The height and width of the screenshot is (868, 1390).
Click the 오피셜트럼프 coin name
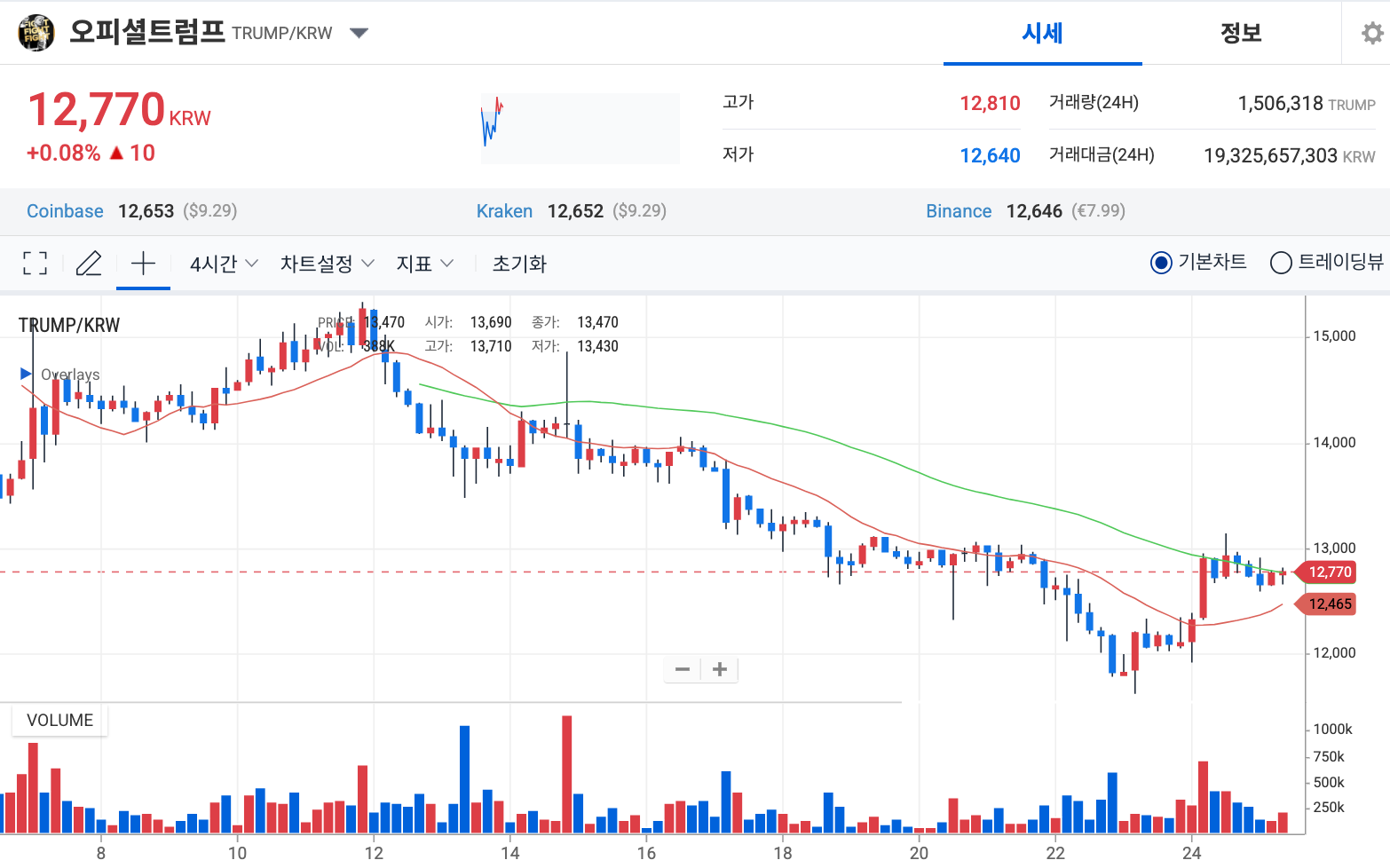(146, 32)
